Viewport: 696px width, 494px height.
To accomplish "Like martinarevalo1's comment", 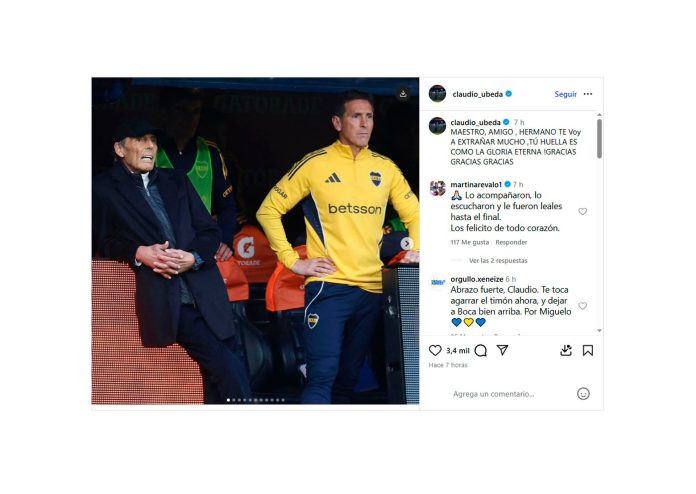I will click(x=582, y=212).
